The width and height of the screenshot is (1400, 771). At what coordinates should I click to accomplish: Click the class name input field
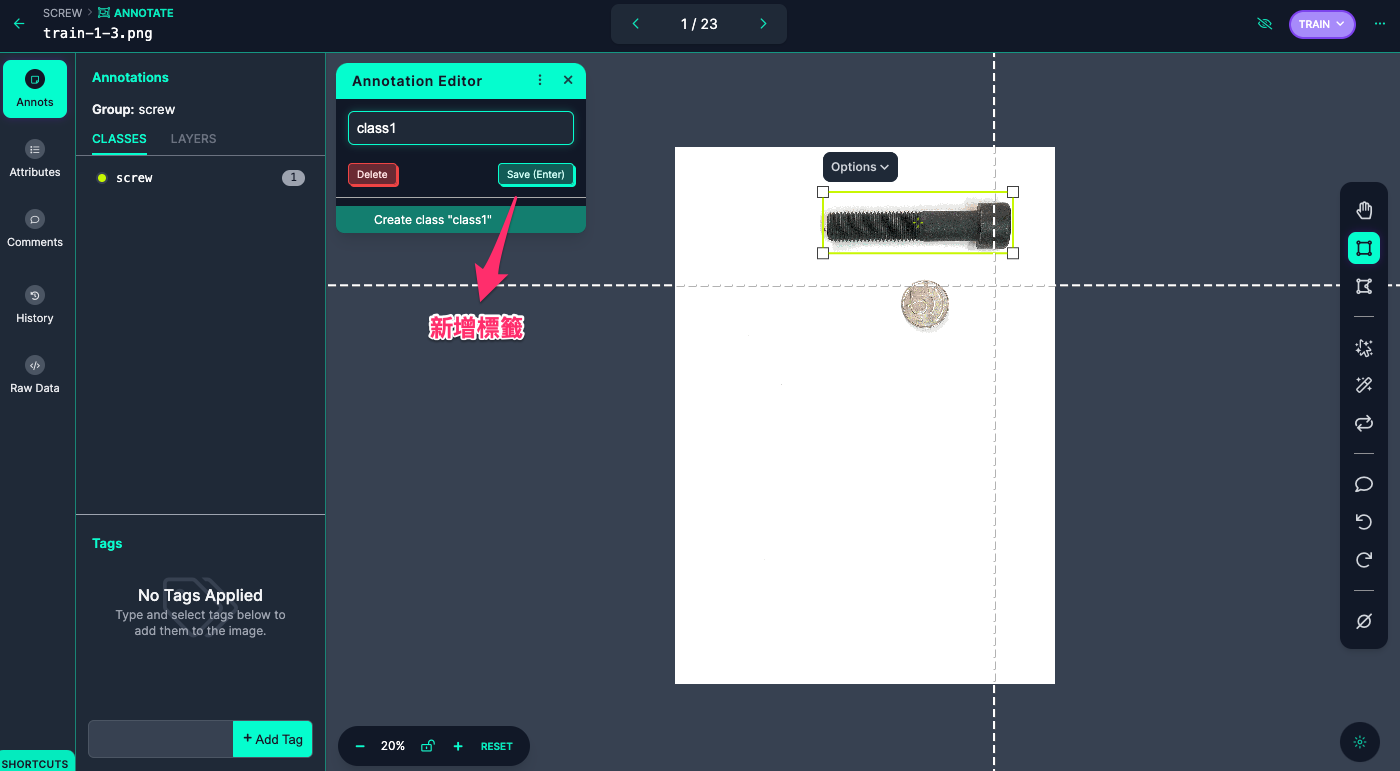click(x=460, y=128)
